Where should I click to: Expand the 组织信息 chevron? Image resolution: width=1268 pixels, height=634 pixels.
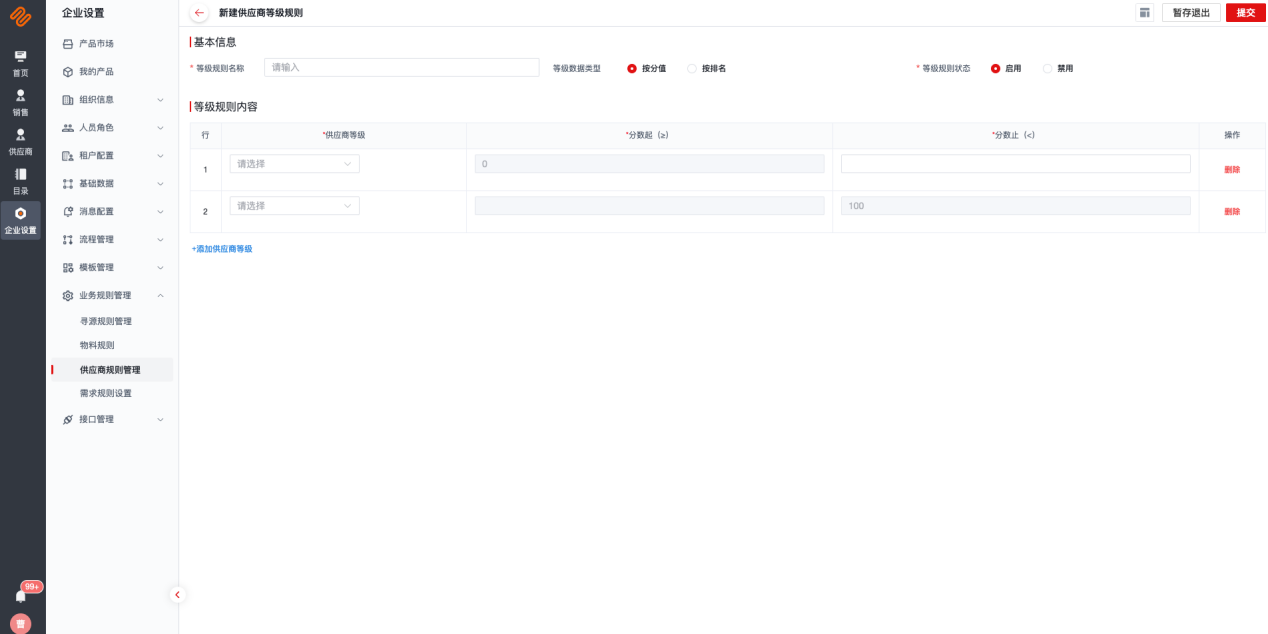coord(160,100)
